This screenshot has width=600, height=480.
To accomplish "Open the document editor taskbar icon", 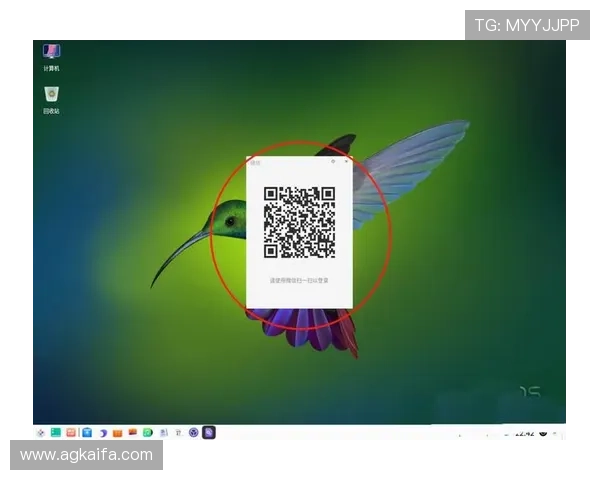I will click(164, 433).
